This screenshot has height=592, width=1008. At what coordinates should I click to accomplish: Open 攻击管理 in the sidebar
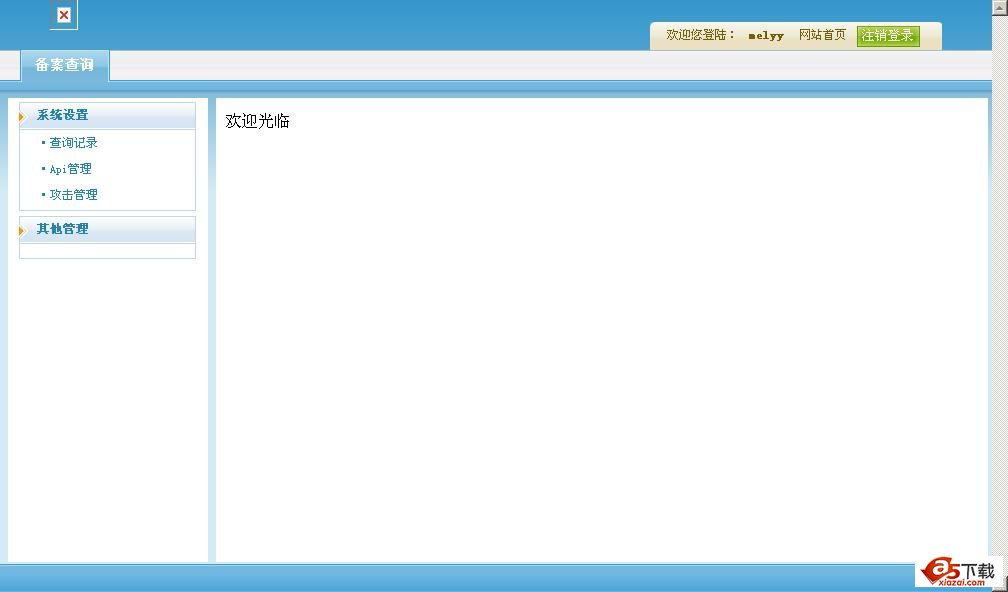click(73, 195)
